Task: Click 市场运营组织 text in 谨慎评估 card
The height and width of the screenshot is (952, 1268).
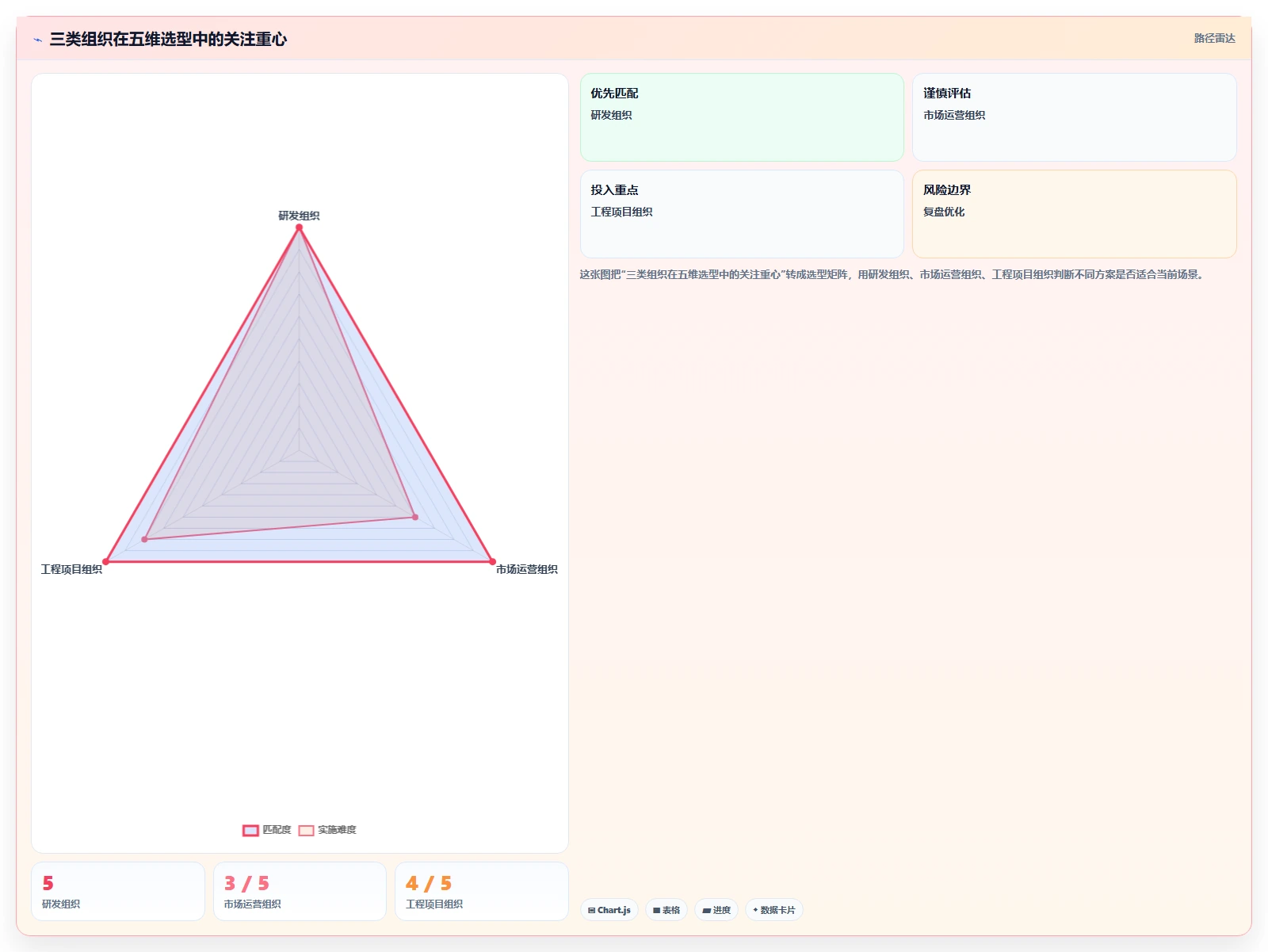Action: point(954,115)
